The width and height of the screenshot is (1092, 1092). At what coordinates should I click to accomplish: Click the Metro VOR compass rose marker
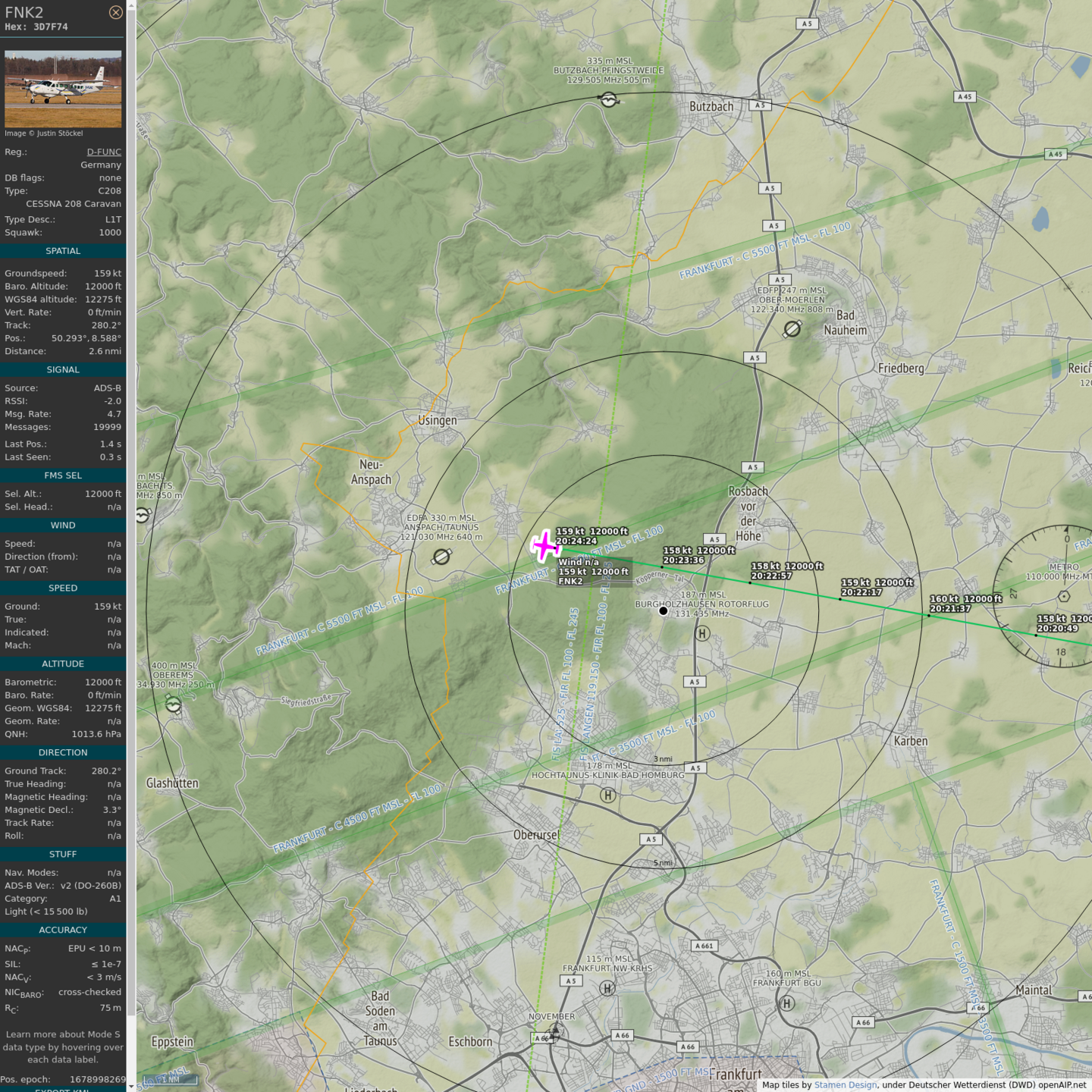pos(1064,596)
